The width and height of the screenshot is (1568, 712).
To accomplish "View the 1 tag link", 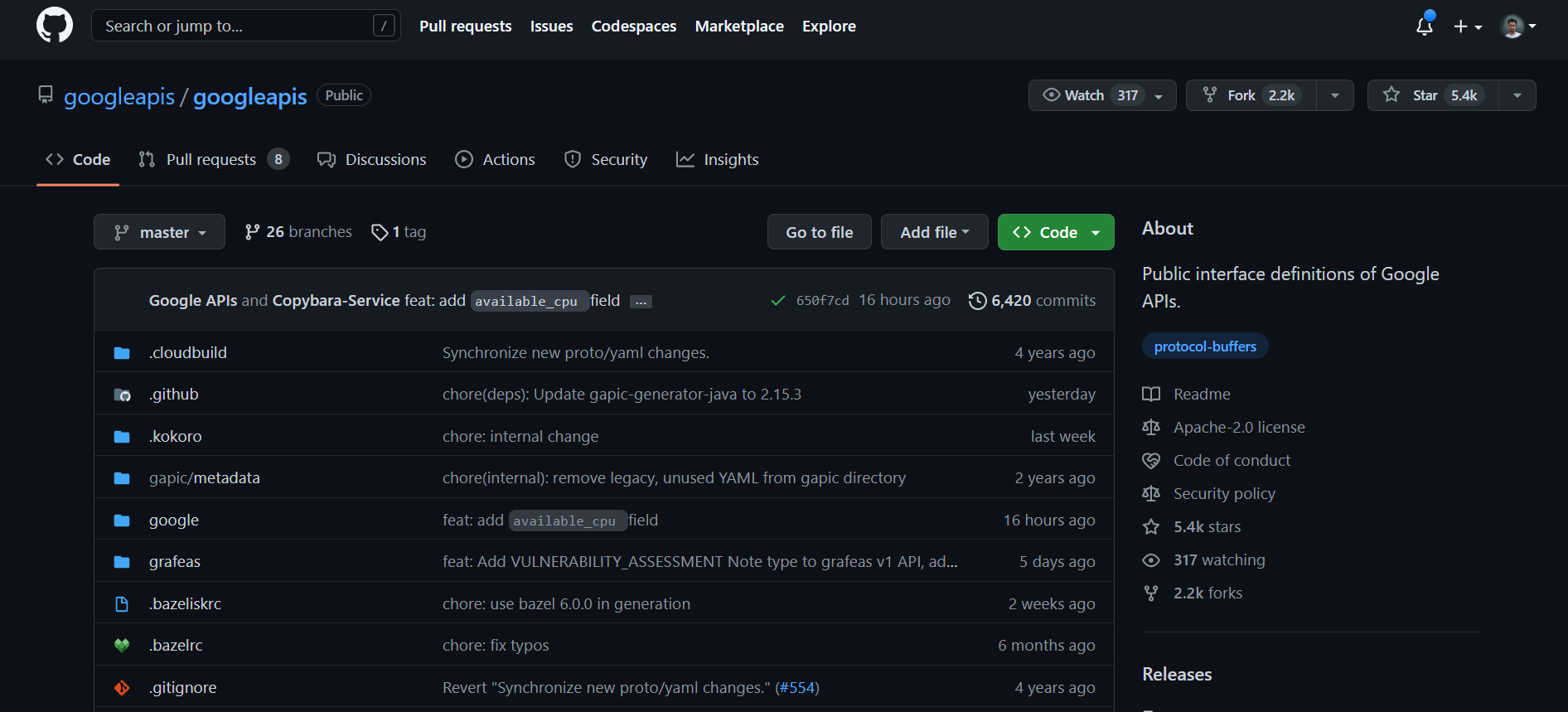I will (x=399, y=232).
